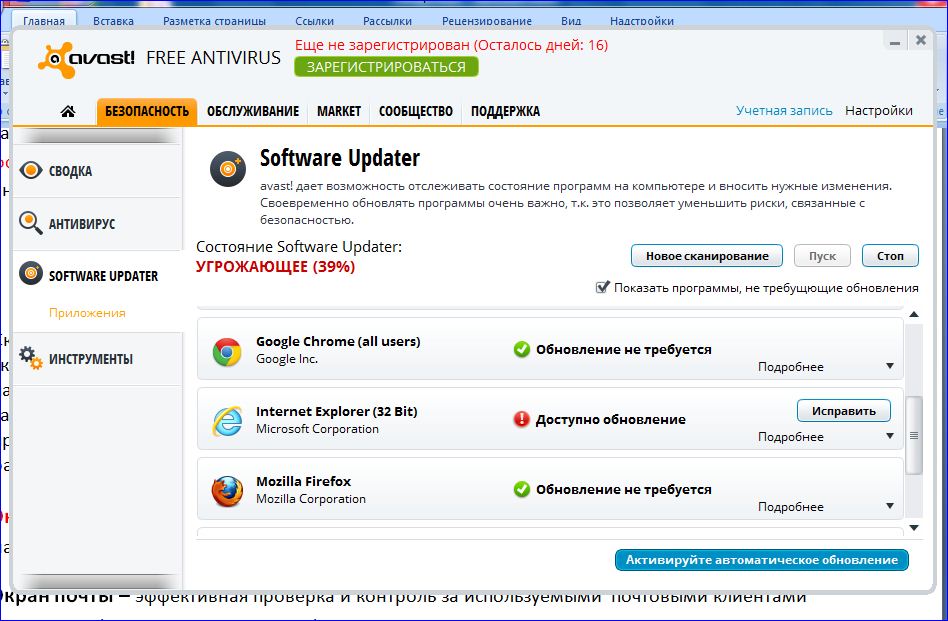The width and height of the screenshot is (948, 621).
Task: Open the Поддержка tab
Action: (505, 112)
